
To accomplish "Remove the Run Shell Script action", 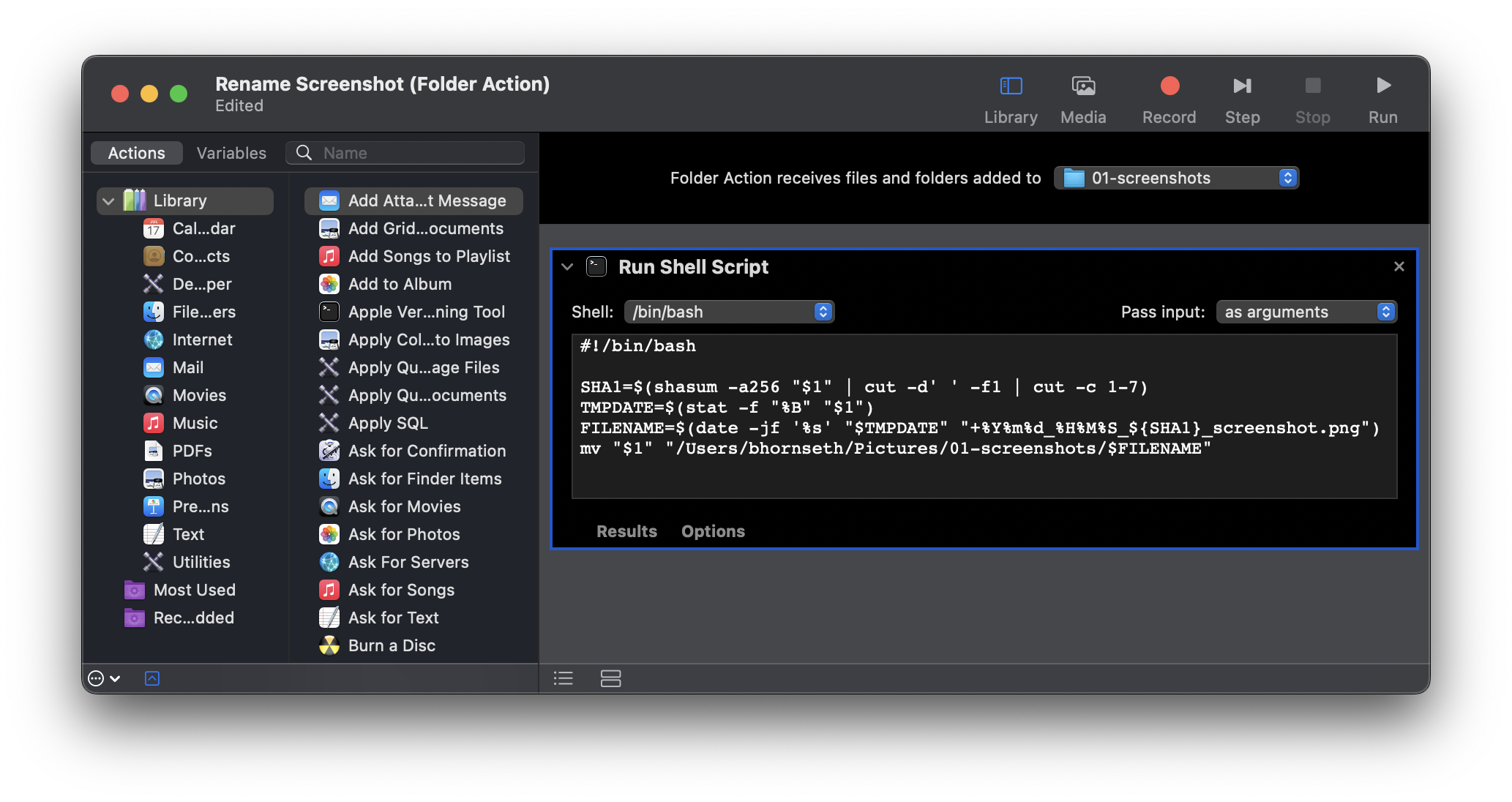I will pyautogui.click(x=1399, y=266).
